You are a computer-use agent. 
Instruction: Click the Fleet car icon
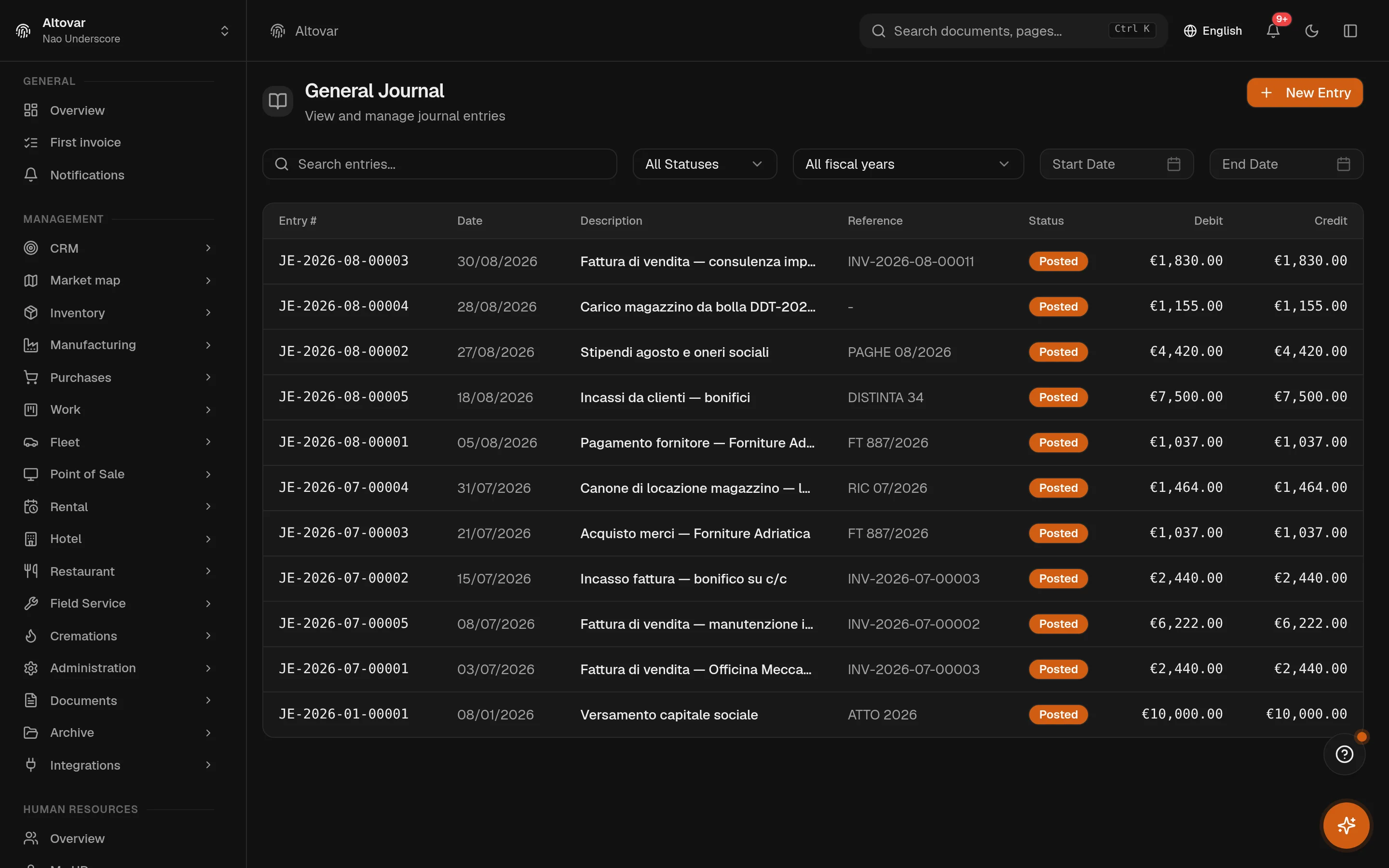(x=31, y=442)
